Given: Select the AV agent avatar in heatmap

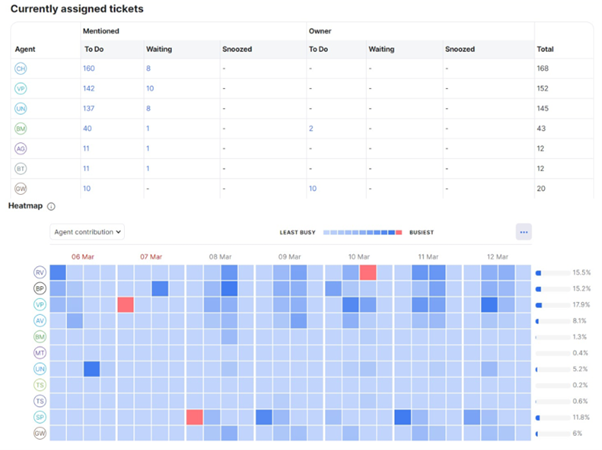Looking at the screenshot, I should (x=40, y=321).
